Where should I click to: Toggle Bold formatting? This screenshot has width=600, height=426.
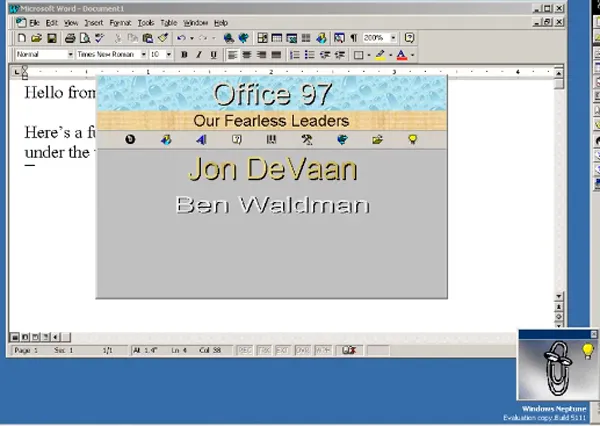coord(184,55)
